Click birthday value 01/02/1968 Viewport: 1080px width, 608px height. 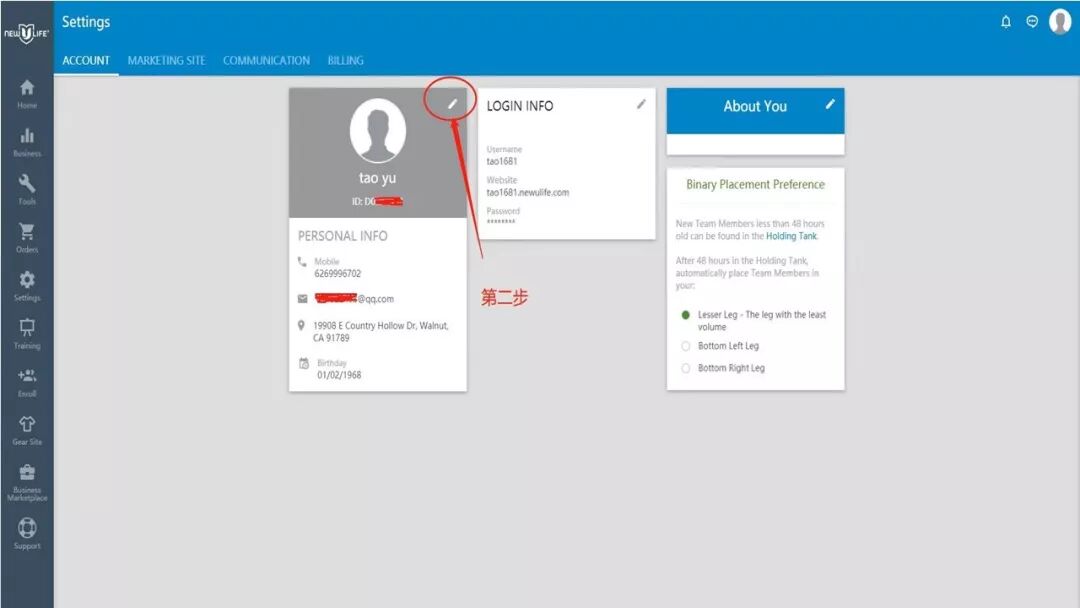pyautogui.click(x=339, y=375)
